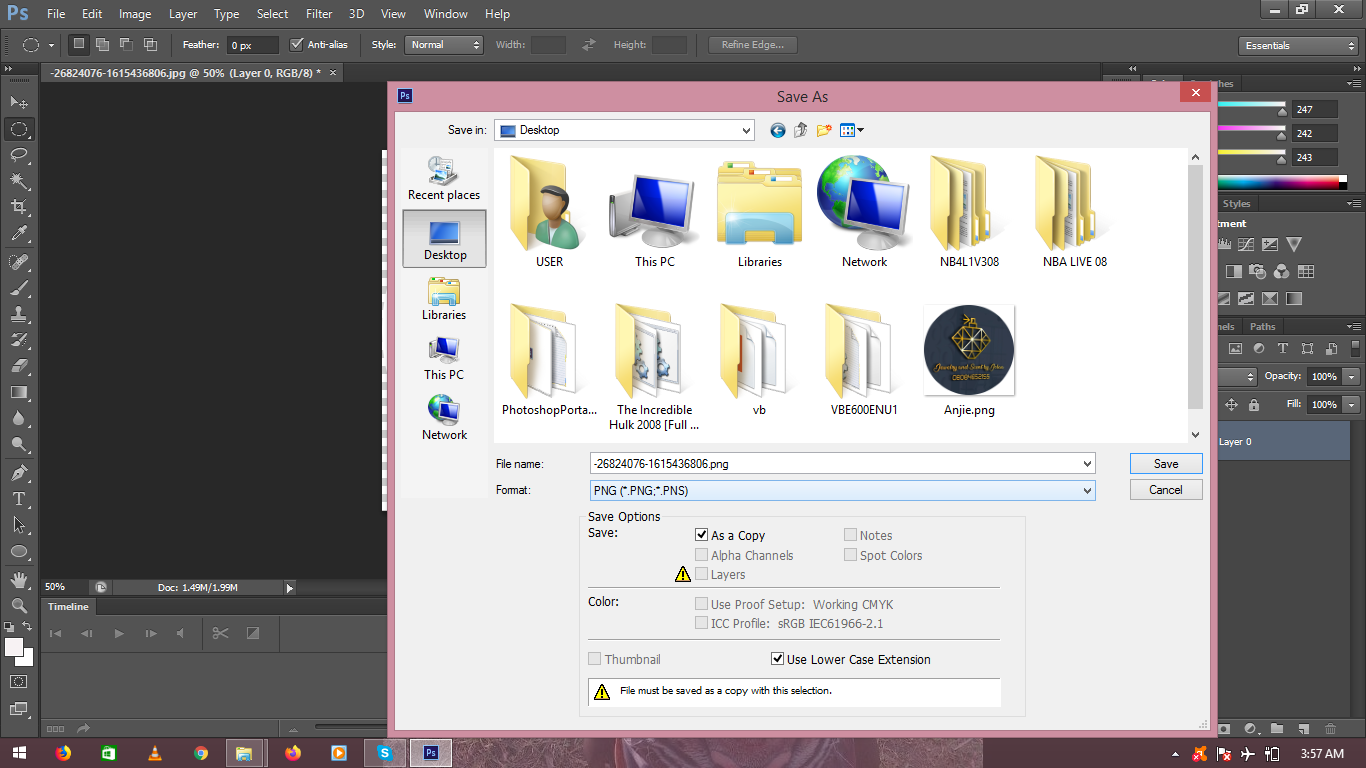
Task: Create new folder in Save As dialog
Action: click(x=824, y=130)
